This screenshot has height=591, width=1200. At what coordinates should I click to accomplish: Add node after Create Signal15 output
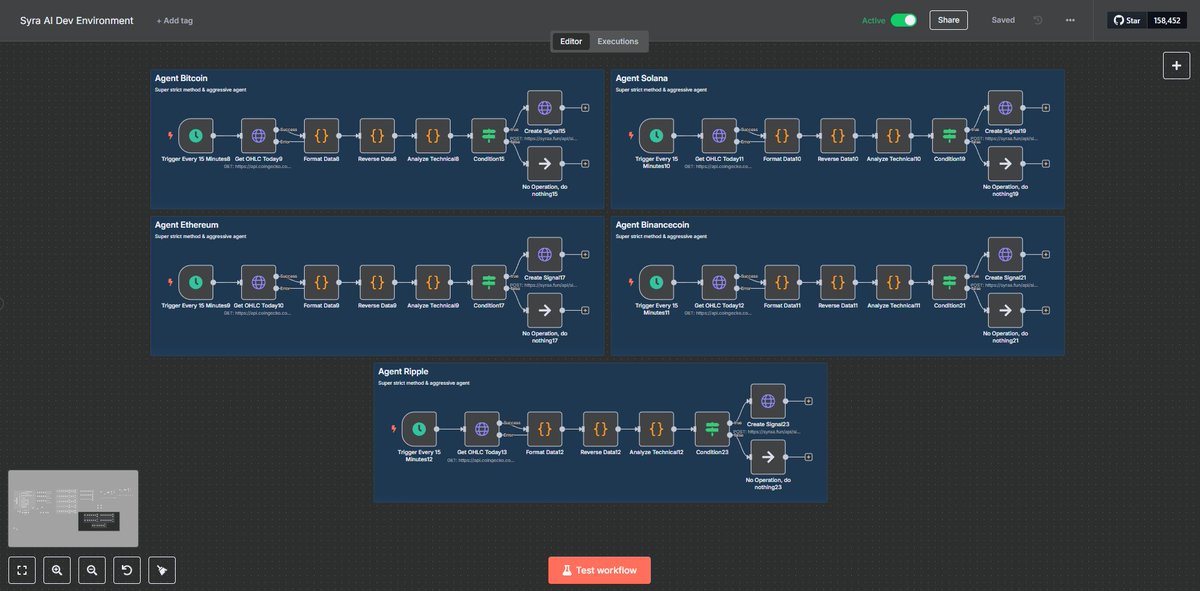[x=585, y=107]
